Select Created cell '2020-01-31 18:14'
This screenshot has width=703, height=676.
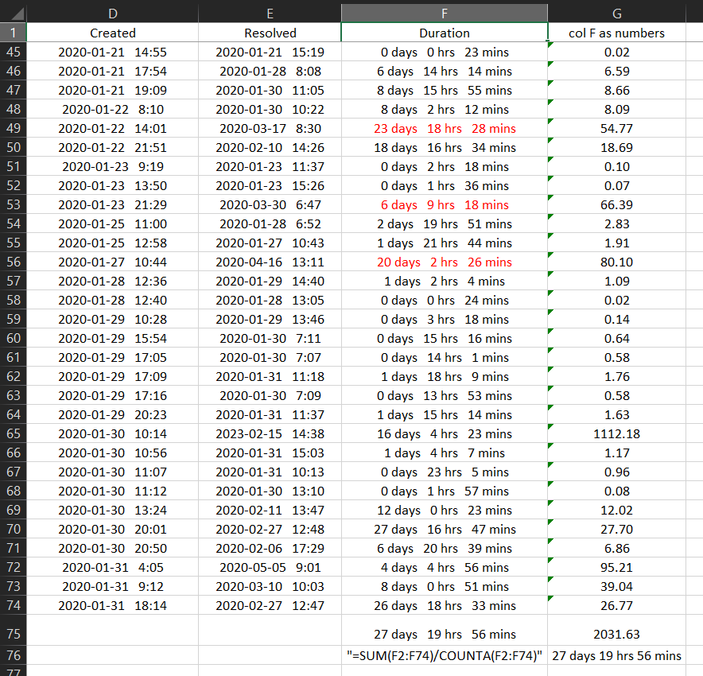click(x=113, y=605)
